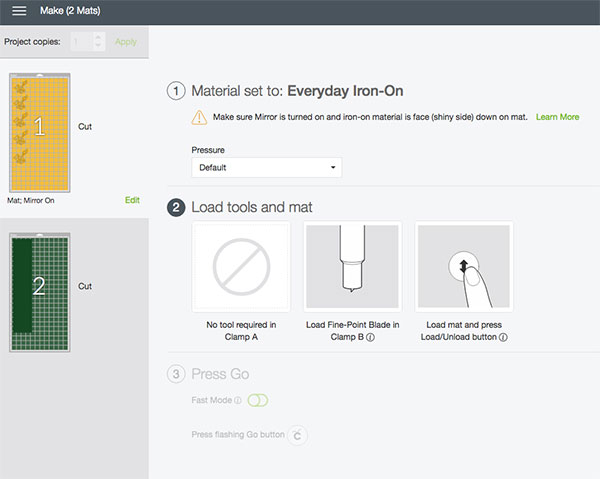Click step 1 circle number icon
This screenshot has width=600, height=479.
pos(176,91)
